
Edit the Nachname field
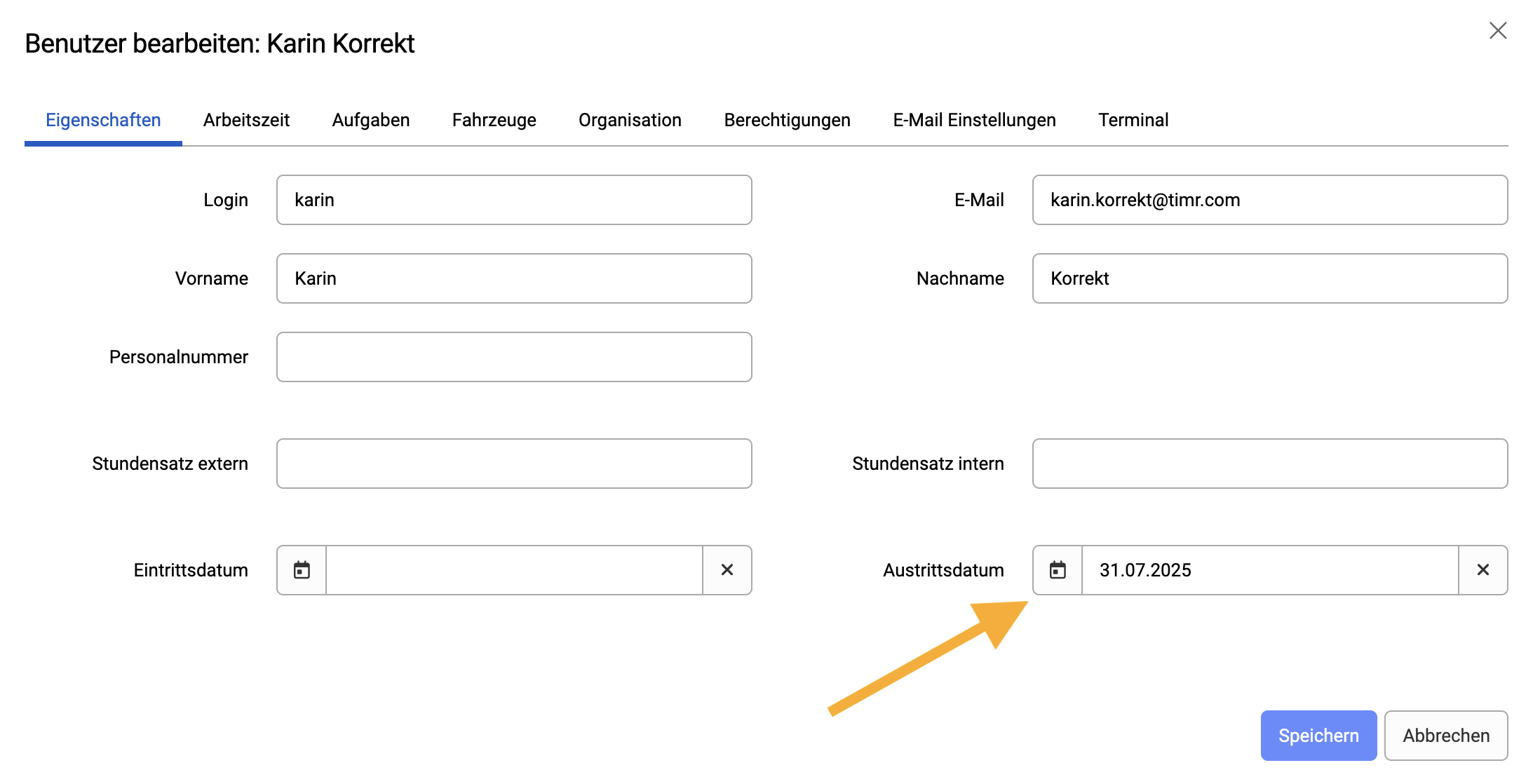point(1270,278)
